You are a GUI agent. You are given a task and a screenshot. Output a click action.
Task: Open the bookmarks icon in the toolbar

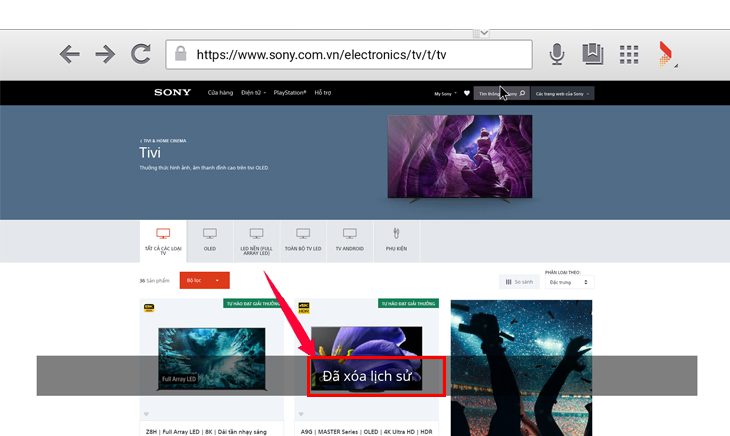point(593,54)
